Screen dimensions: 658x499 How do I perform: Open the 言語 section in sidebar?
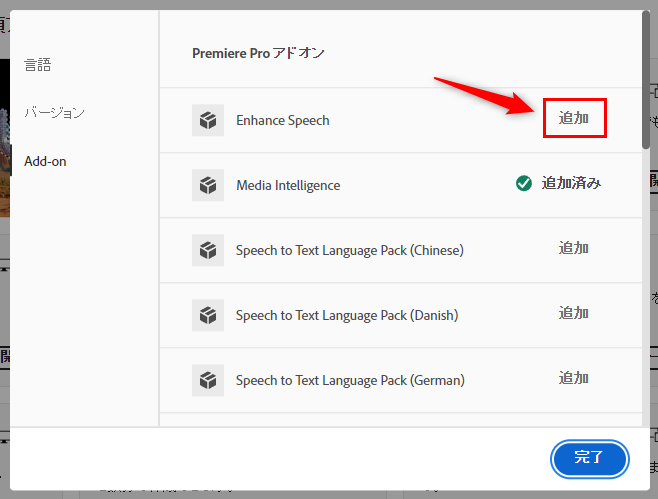point(38,65)
